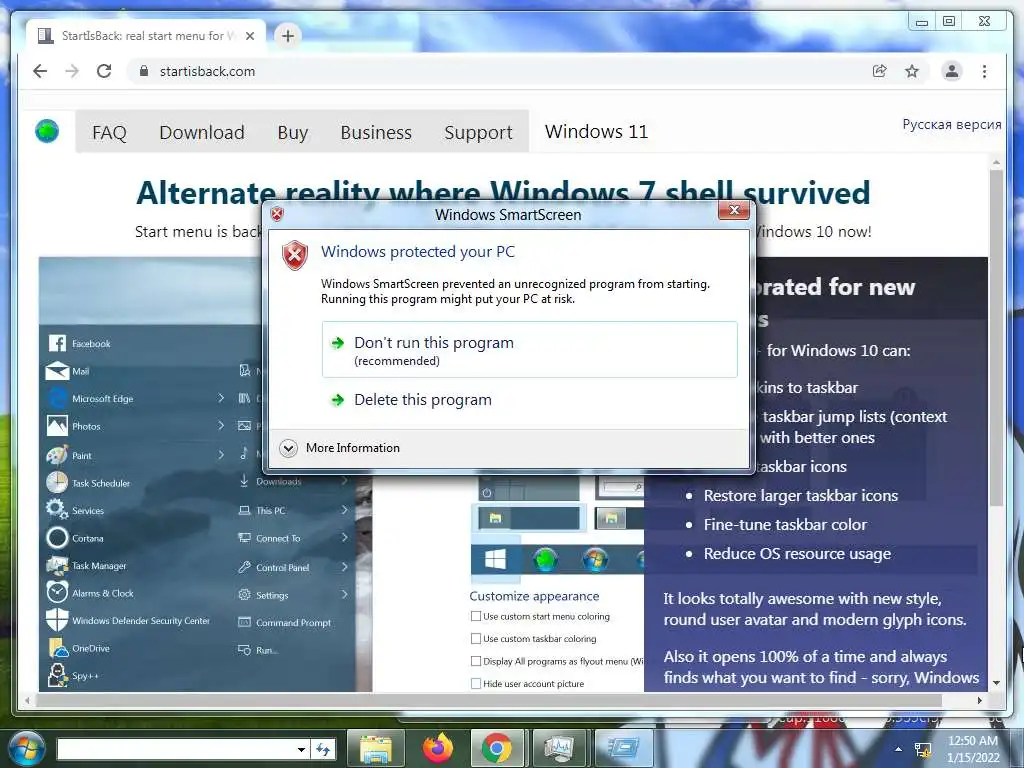1024x768 pixels.
Task: Check Display All programs as flyout menu
Action: pos(475,661)
